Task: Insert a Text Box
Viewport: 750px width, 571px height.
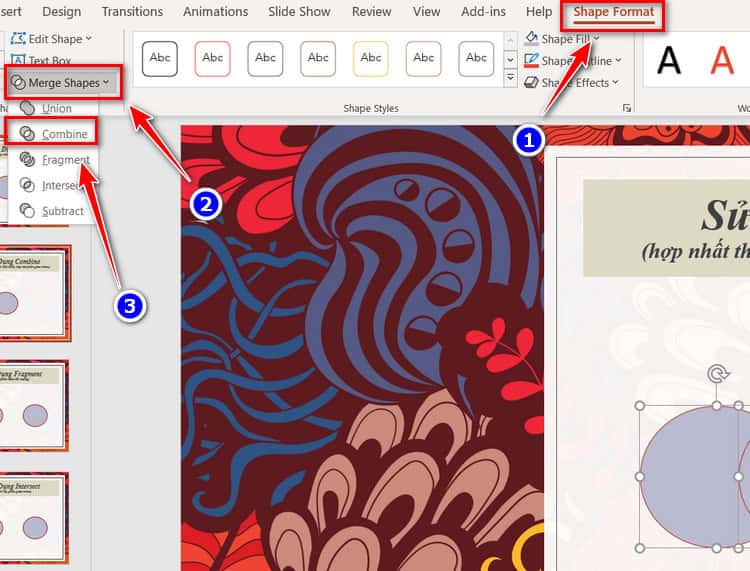Action: [x=42, y=60]
